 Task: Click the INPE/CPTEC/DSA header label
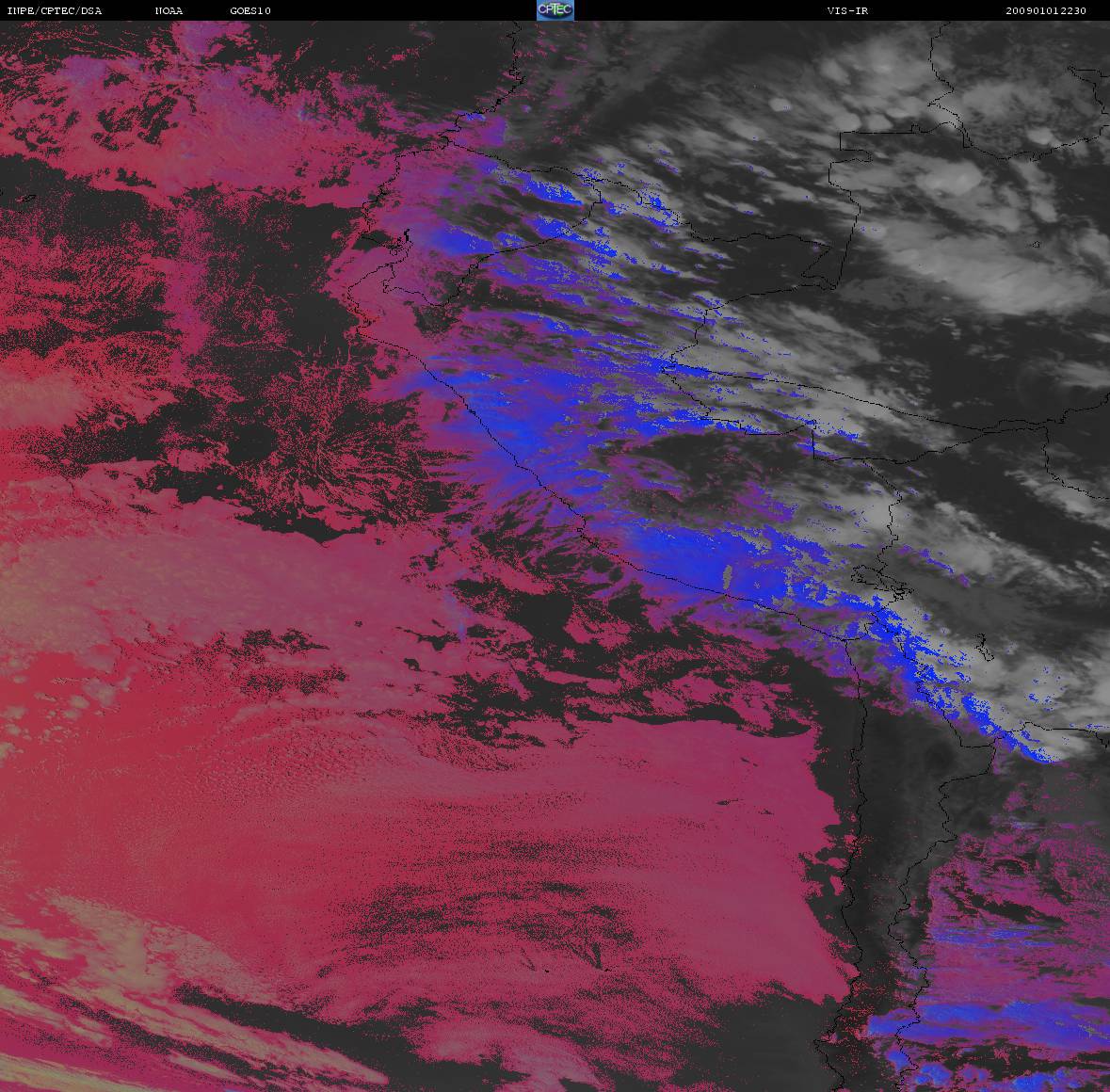(54, 10)
